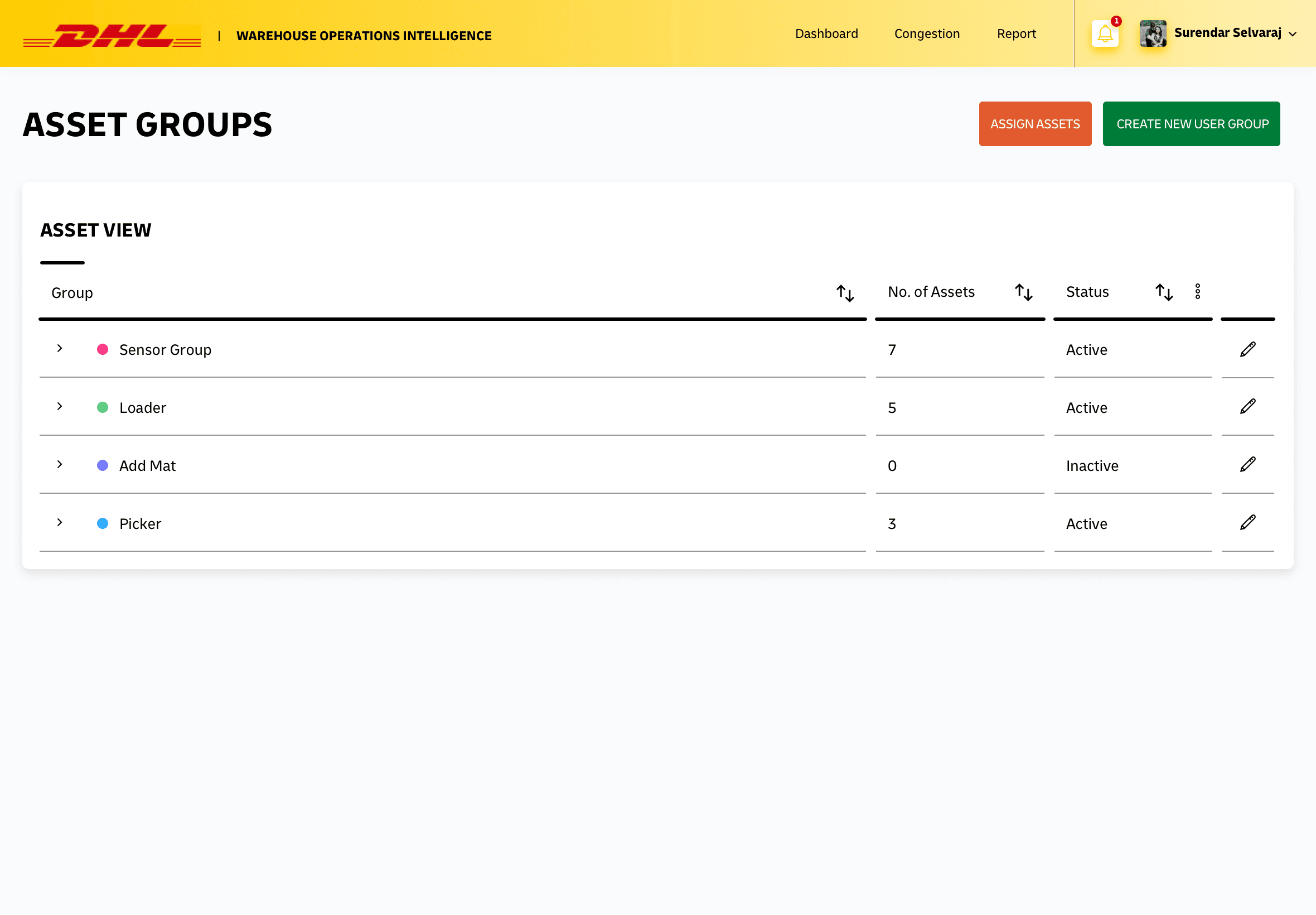Open the notification bell
Image resolution: width=1316 pixels, height=915 pixels.
(1105, 34)
